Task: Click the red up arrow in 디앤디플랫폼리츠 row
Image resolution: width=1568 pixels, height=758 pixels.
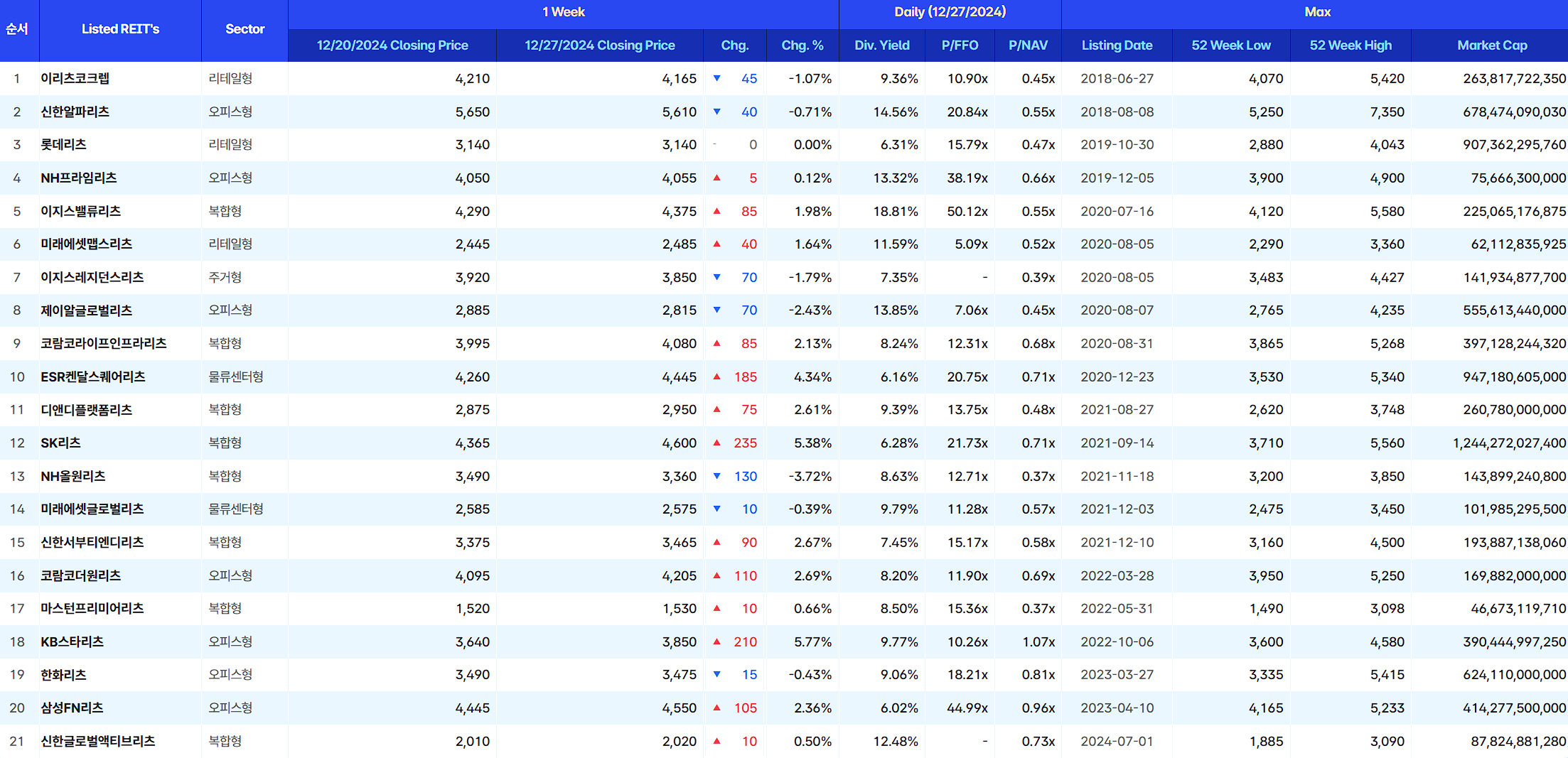Action: 716,409
